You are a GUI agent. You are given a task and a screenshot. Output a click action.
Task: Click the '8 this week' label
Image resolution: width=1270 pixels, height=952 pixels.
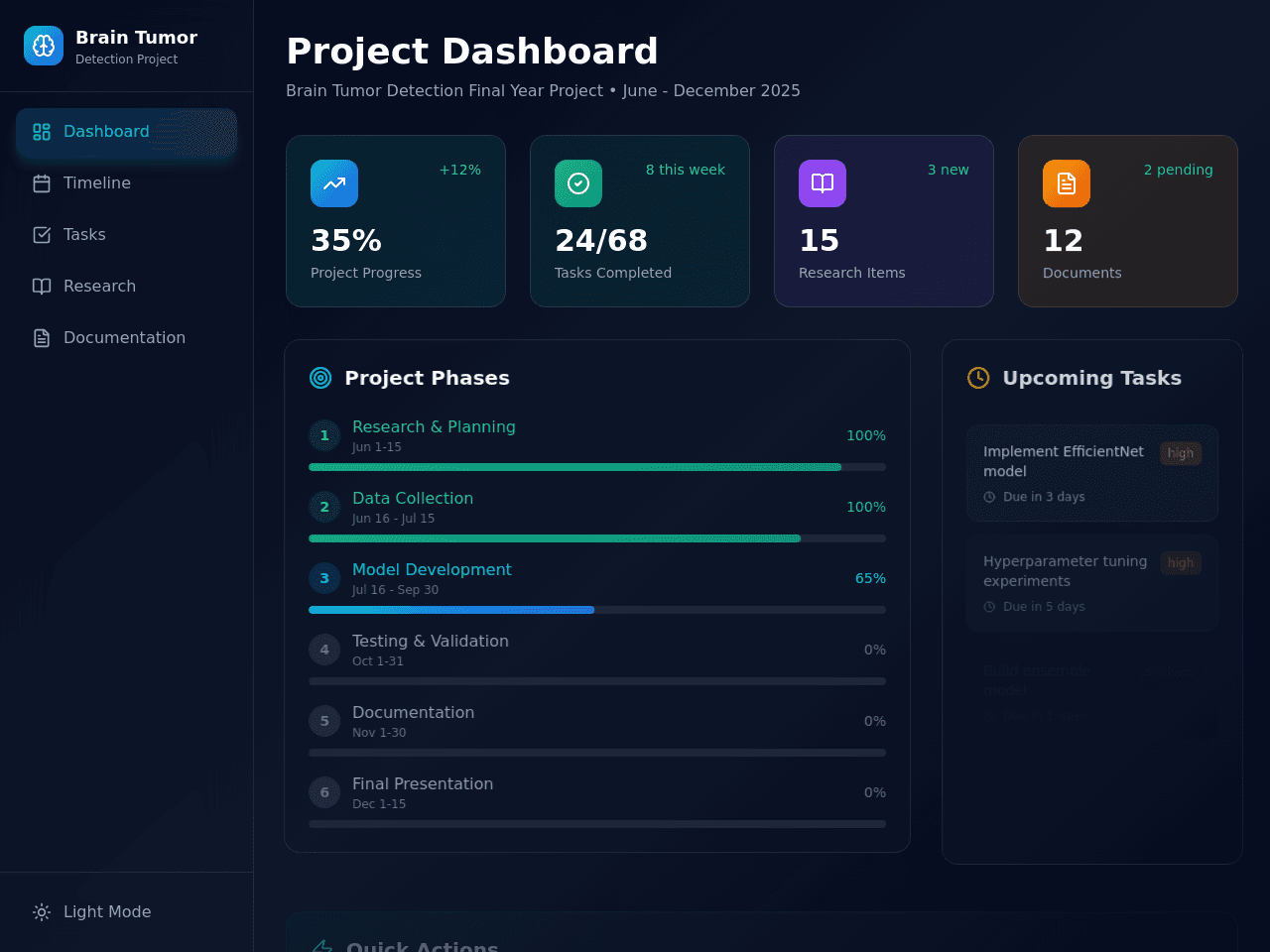click(686, 170)
